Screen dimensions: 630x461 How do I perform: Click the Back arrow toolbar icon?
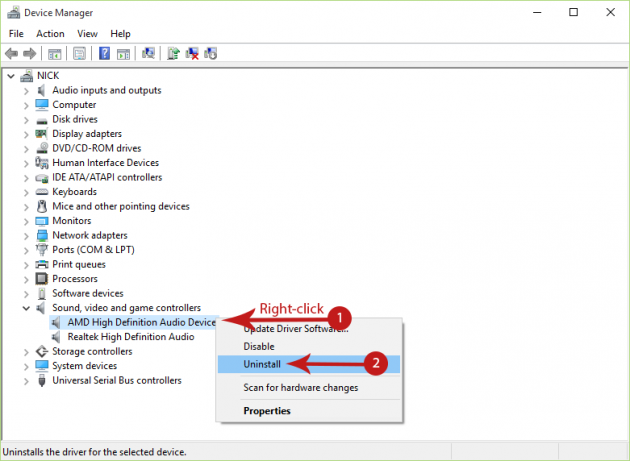pos(12,54)
